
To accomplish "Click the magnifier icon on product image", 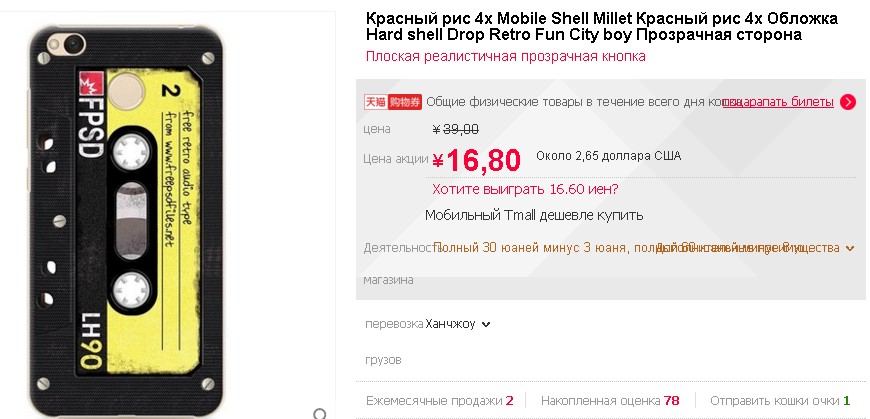I will tap(319, 412).
